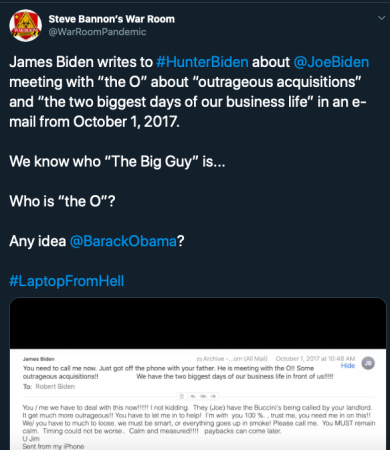The height and width of the screenshot is (450, 390).
Task: Visit the @JoeBiden mention
Action: [331, 62]
